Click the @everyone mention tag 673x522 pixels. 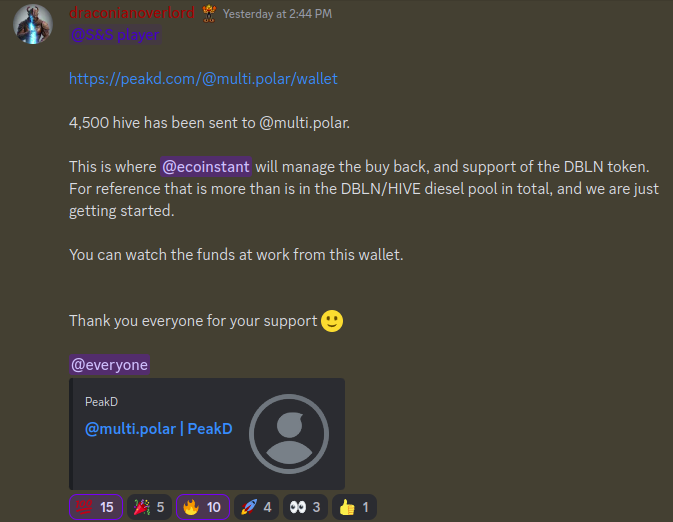point(109,364)
